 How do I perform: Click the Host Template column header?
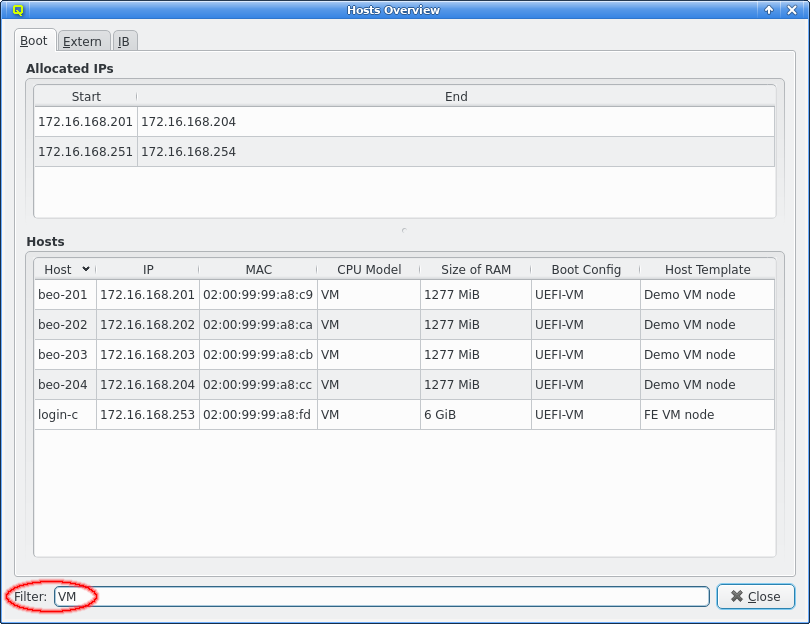[707, 269]
